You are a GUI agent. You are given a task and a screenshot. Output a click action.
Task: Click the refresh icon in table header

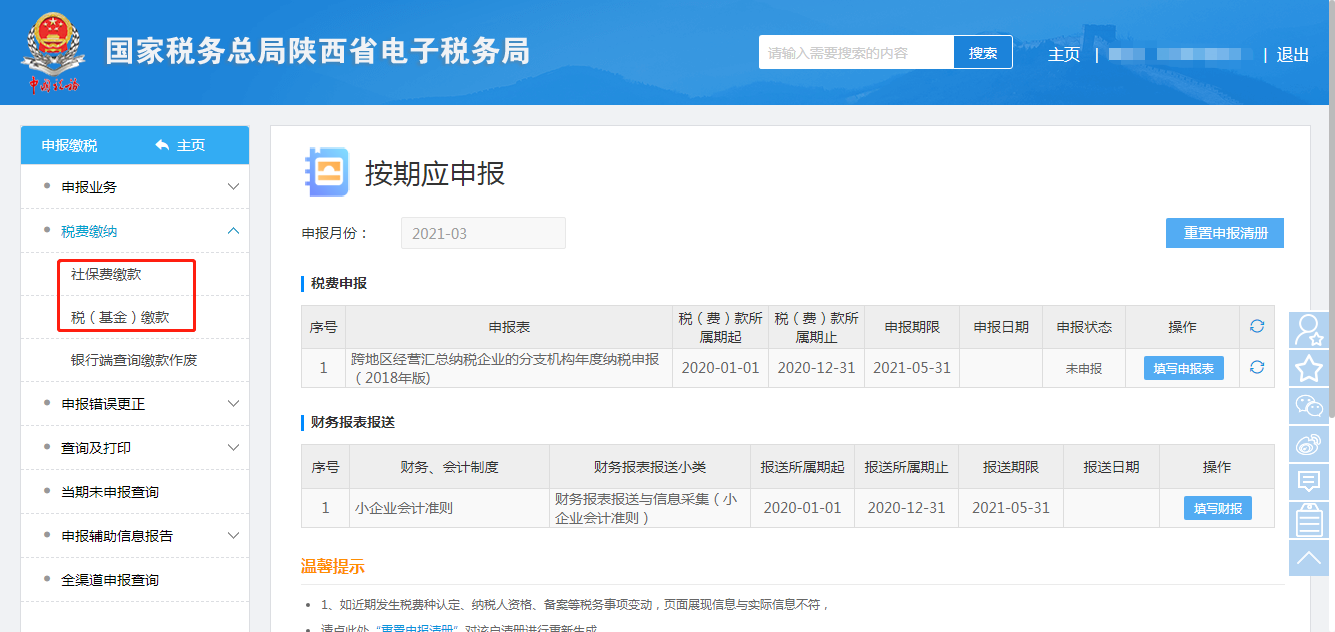[1257, 326]
